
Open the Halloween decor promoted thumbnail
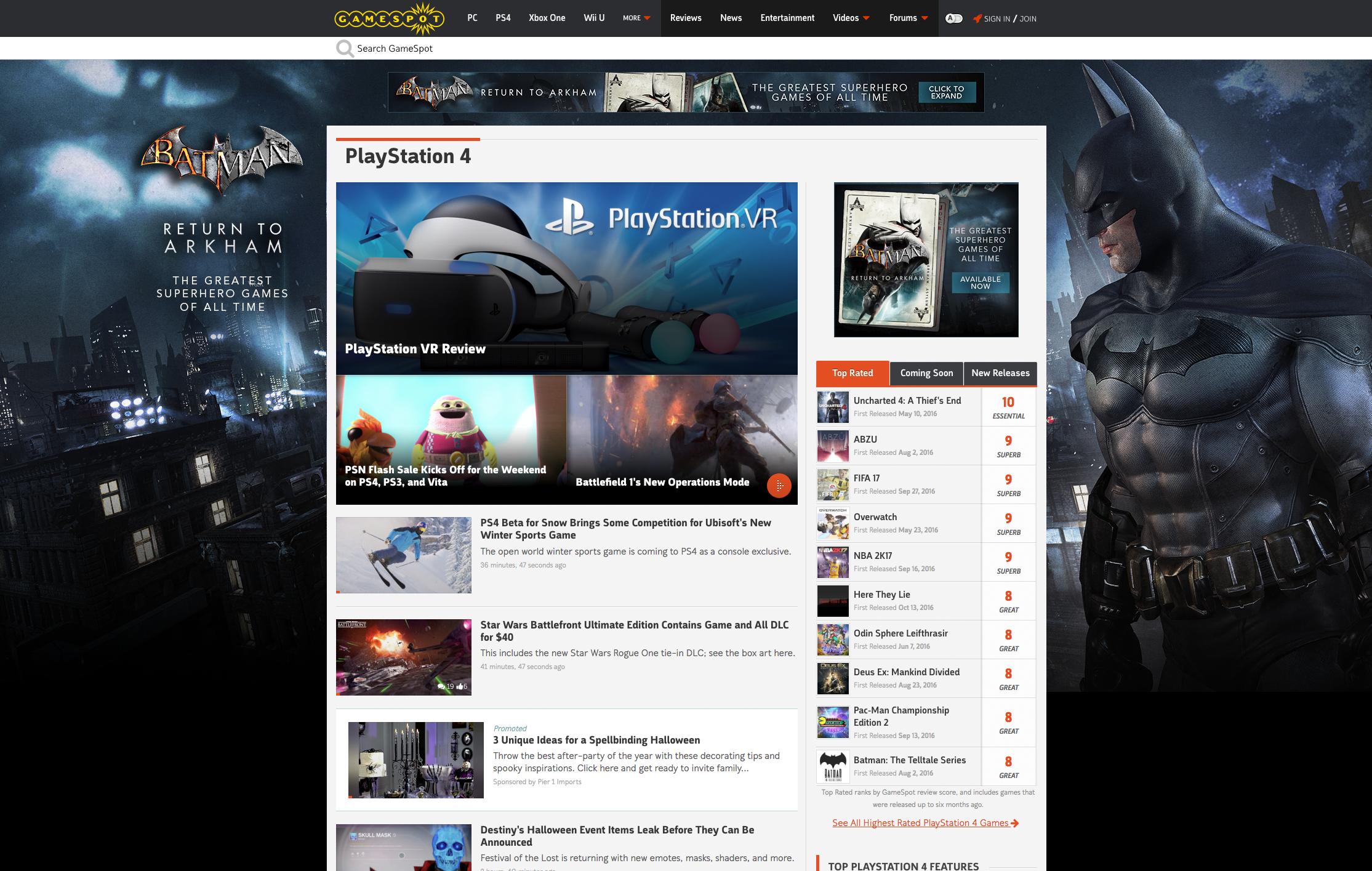click(416, 760)
